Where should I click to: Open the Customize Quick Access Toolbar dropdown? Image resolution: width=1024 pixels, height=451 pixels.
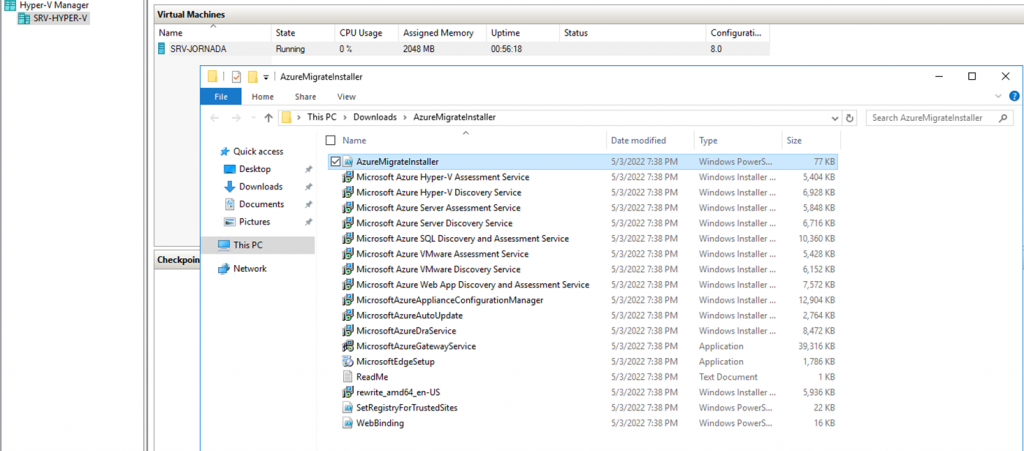(x=266, y=78)
